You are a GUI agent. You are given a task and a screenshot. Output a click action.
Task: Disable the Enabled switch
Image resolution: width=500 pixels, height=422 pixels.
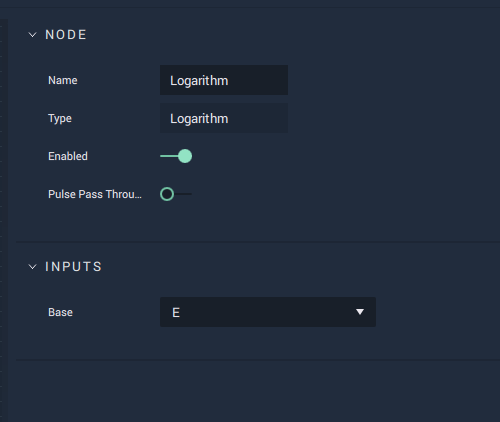(176, 156)
